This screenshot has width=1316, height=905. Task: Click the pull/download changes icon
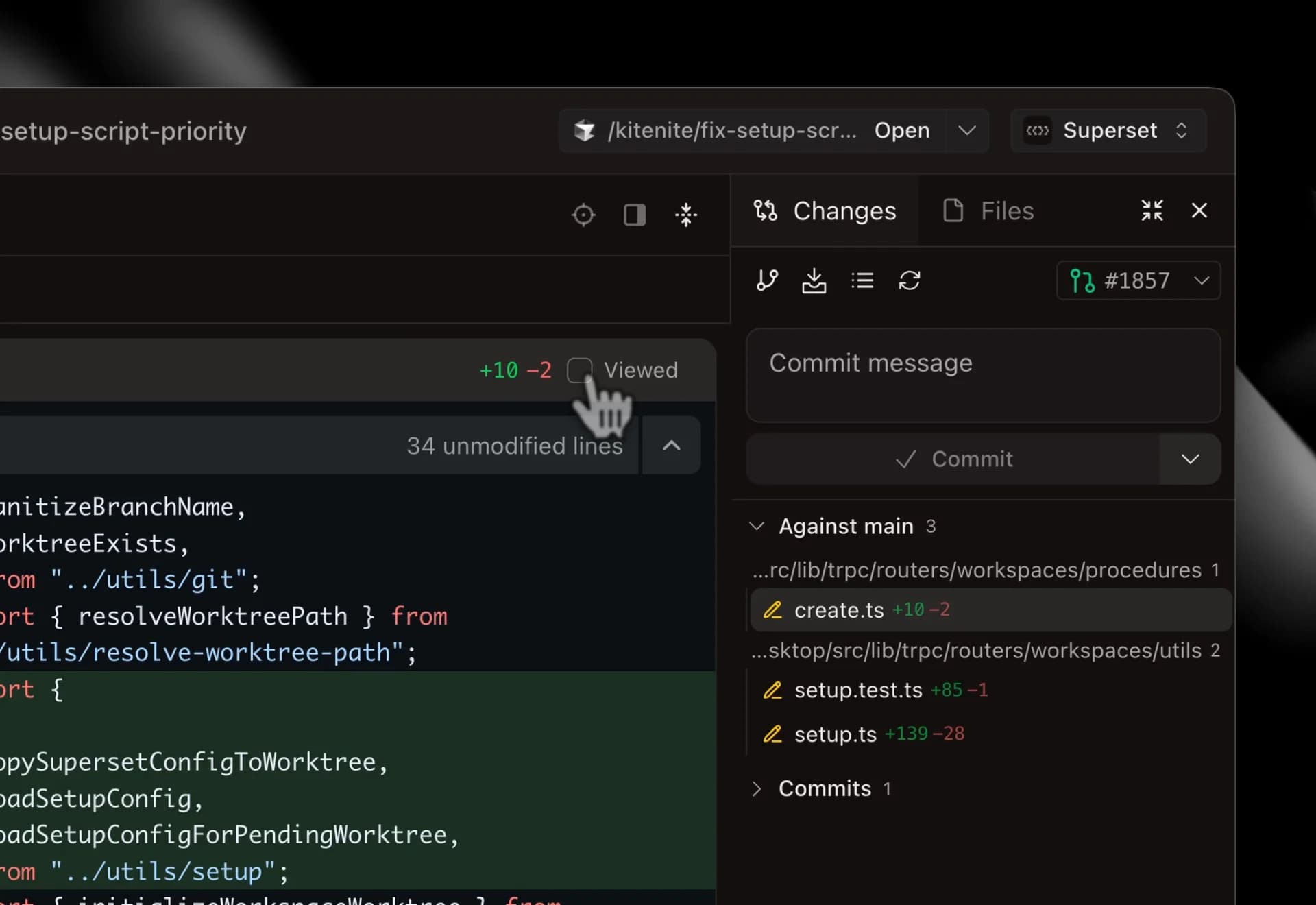814,280
